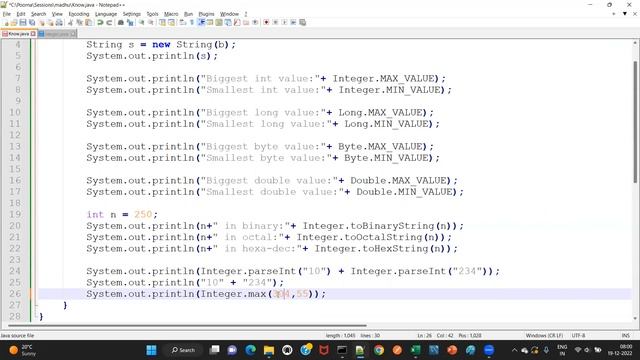Open the Function List panel icon

237,22
